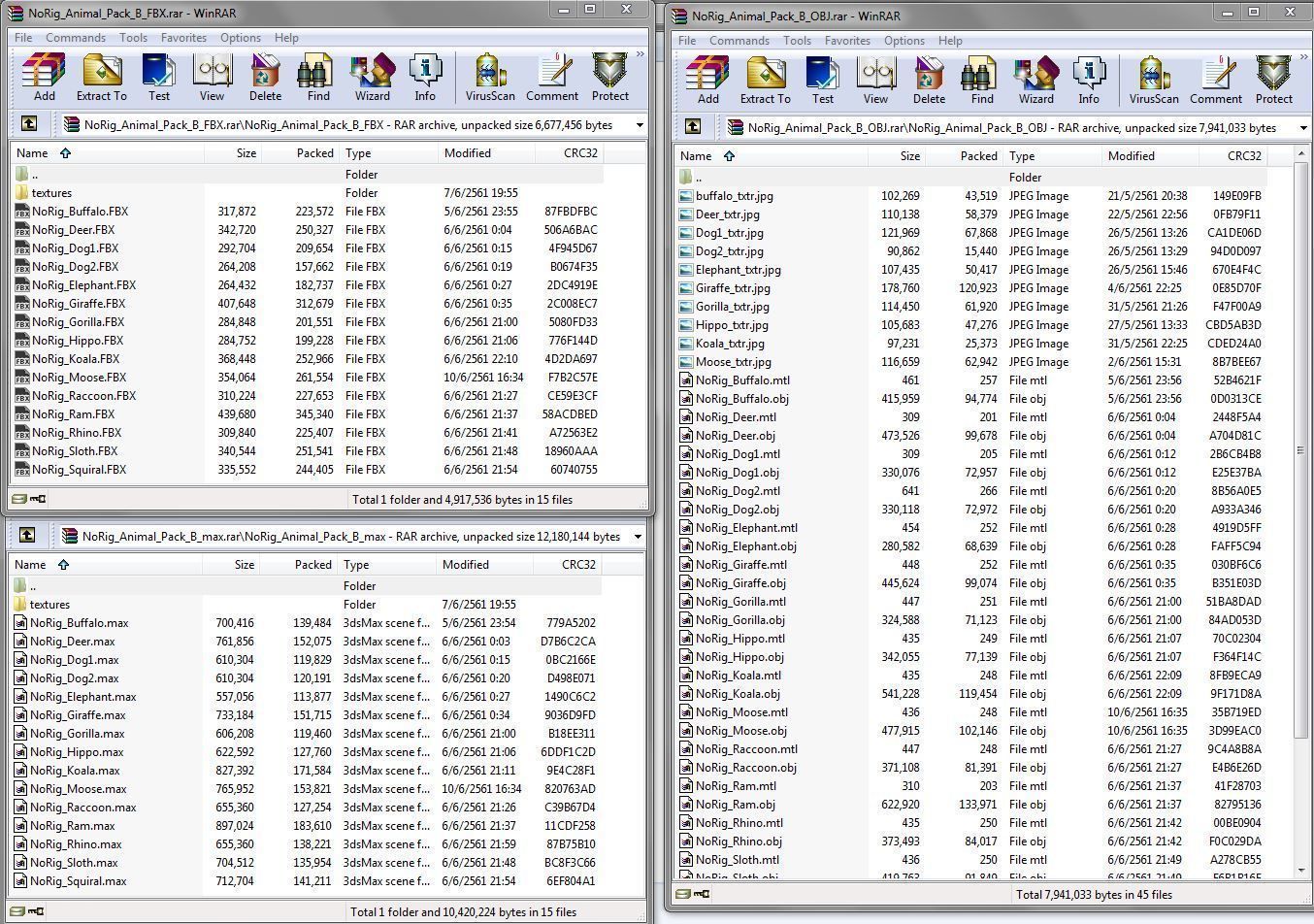
Task: Open Wizard in FBX WinRAR window
Action: 372,78
